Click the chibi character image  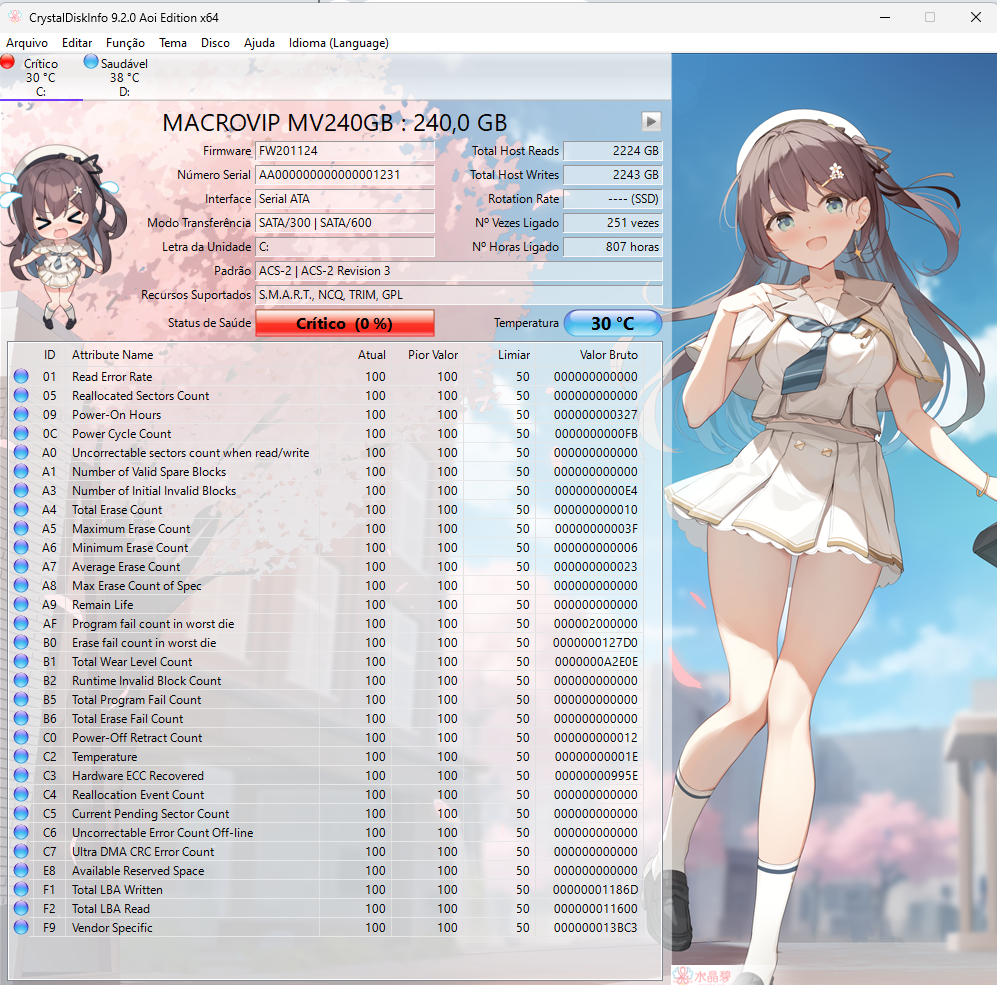click(x=62, y=237)
